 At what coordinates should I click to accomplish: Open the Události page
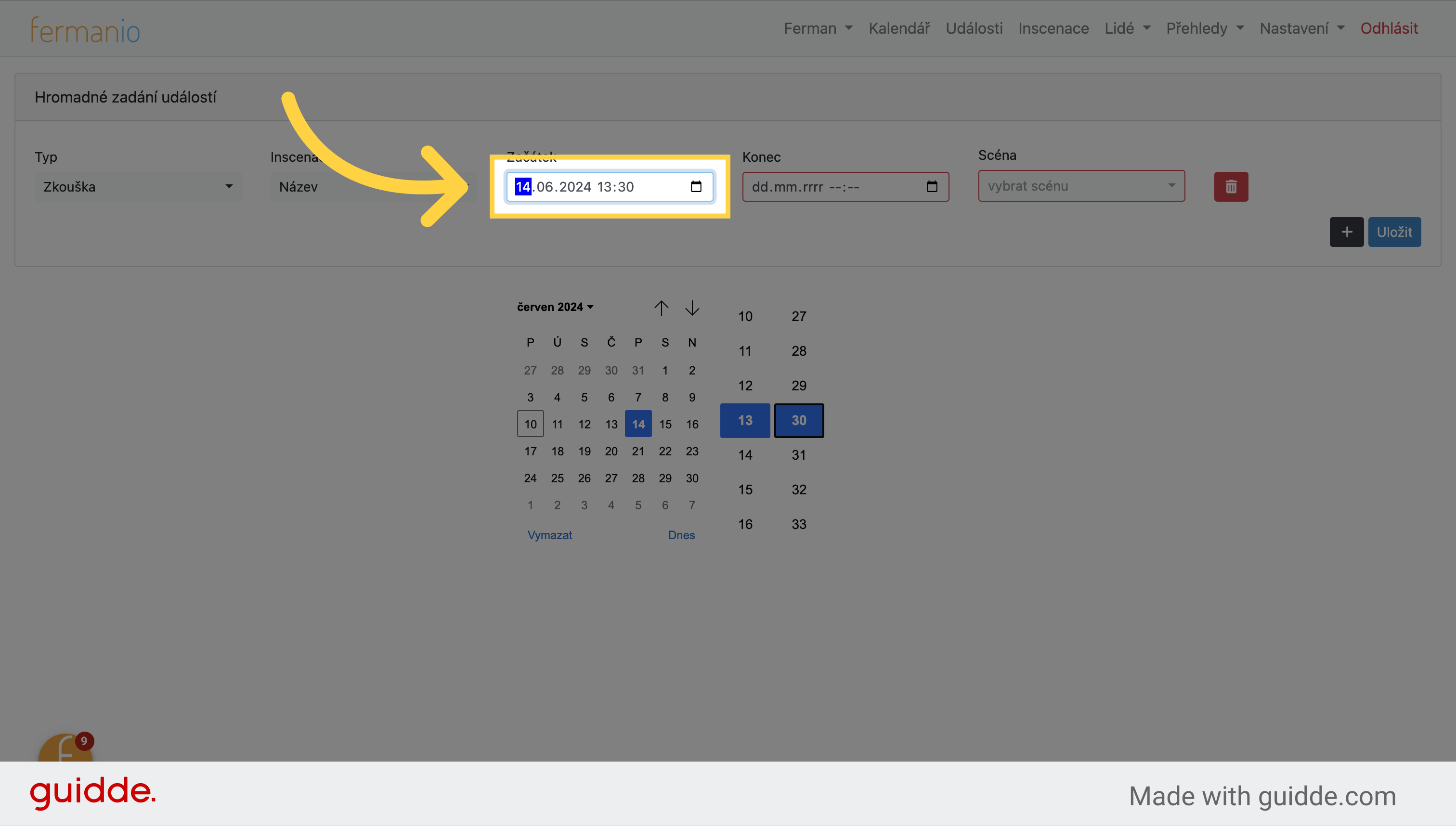pyautogui.click(x=974, y=28)
